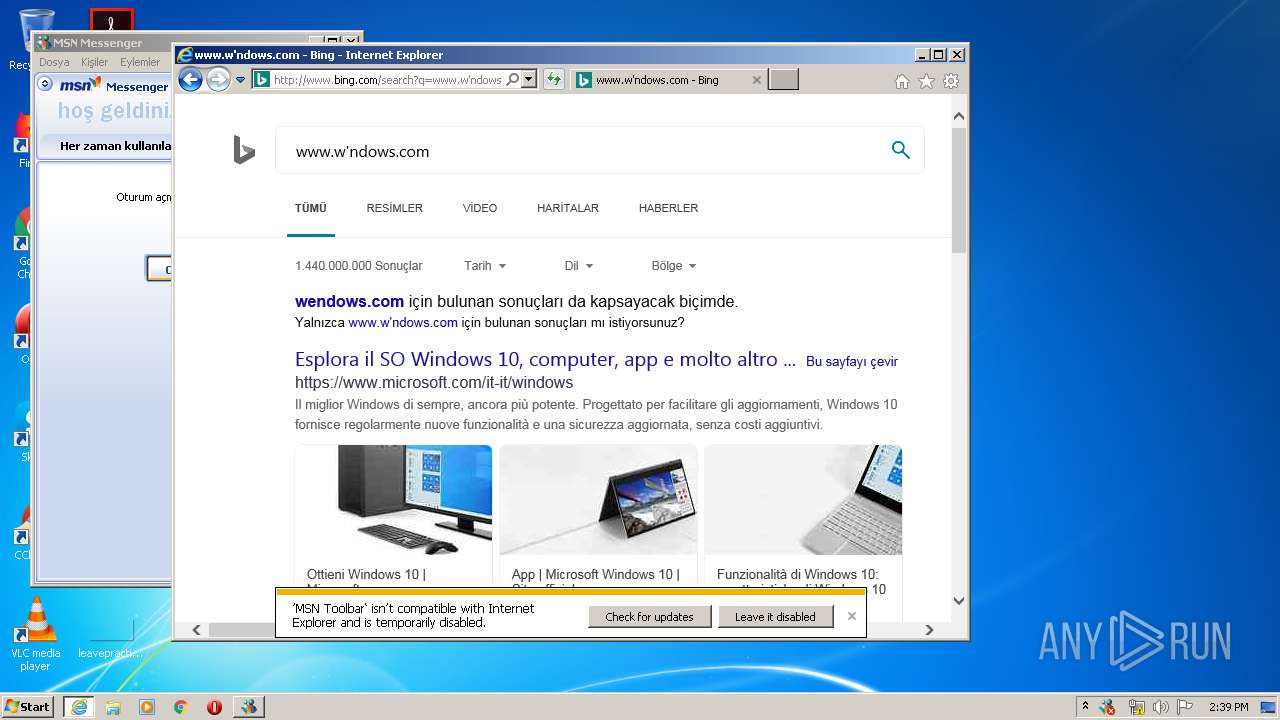Click the vertical scrollbar up arrow
The image size is (1280, 720).
[x=959, y=116]
